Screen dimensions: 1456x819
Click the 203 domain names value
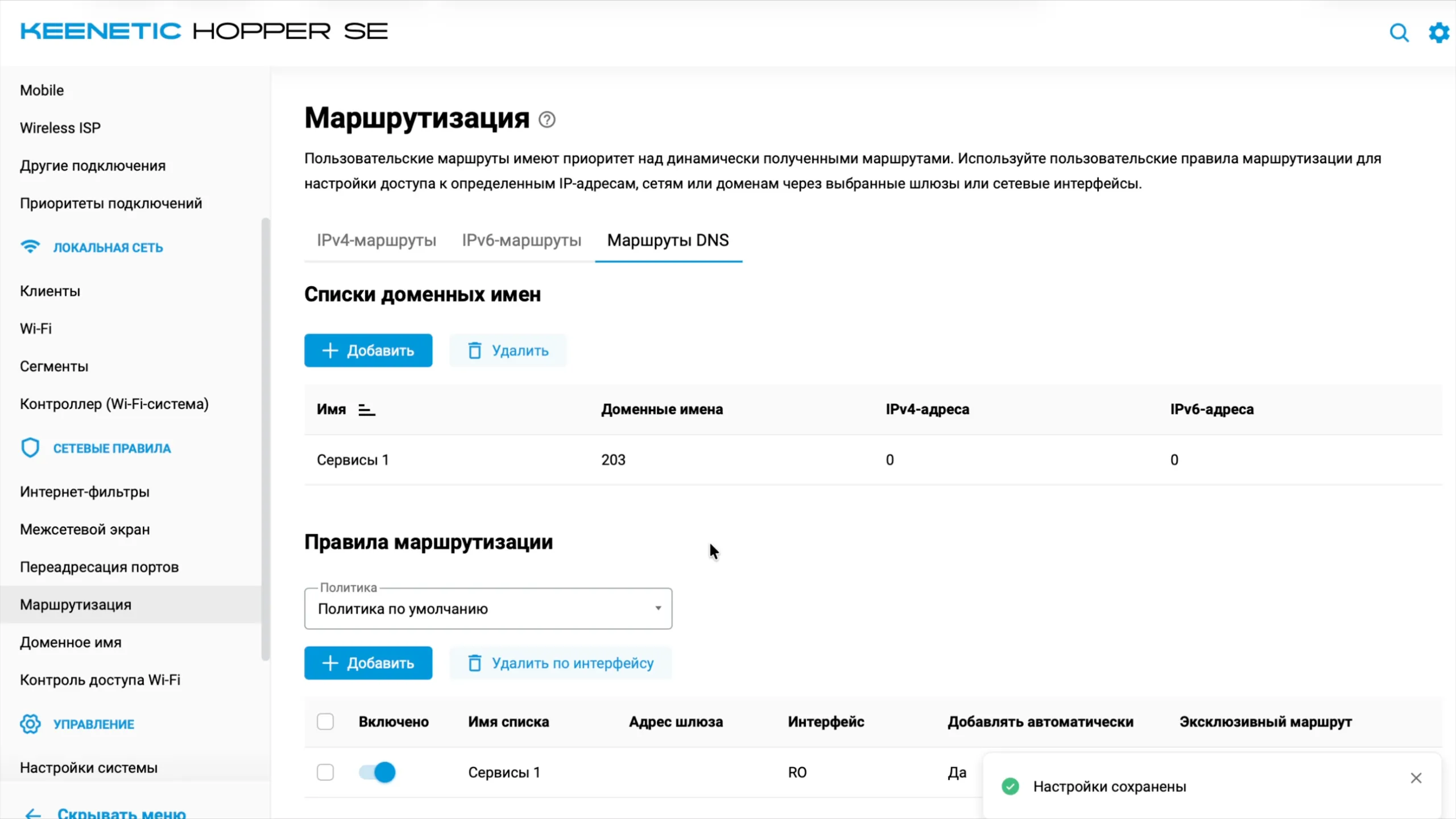[x=613, y=460]
